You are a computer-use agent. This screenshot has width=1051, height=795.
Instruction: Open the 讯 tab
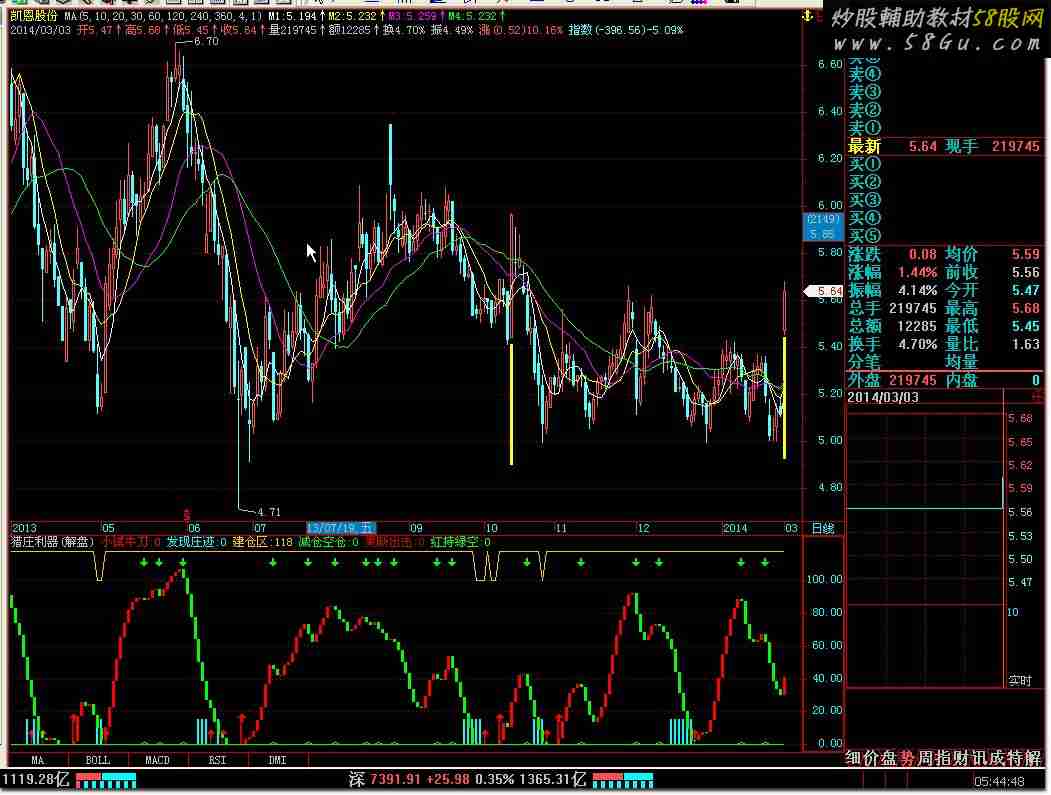click(980, 758)
